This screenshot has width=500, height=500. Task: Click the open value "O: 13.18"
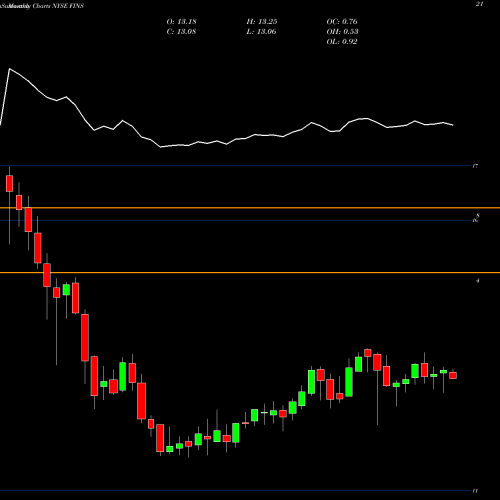[x=181, y=22]
